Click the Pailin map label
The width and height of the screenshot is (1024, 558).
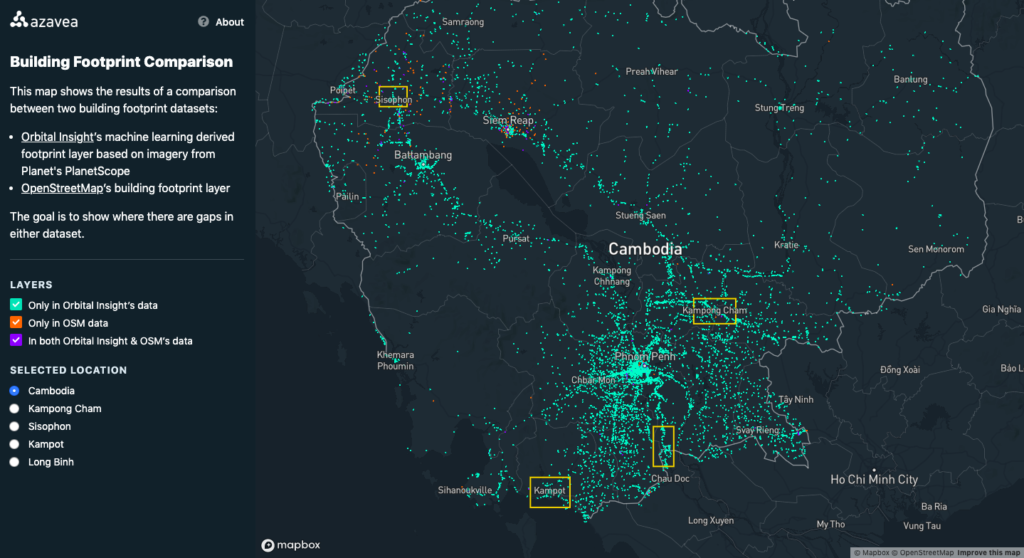pyautogui.click(x=347, y=196)
